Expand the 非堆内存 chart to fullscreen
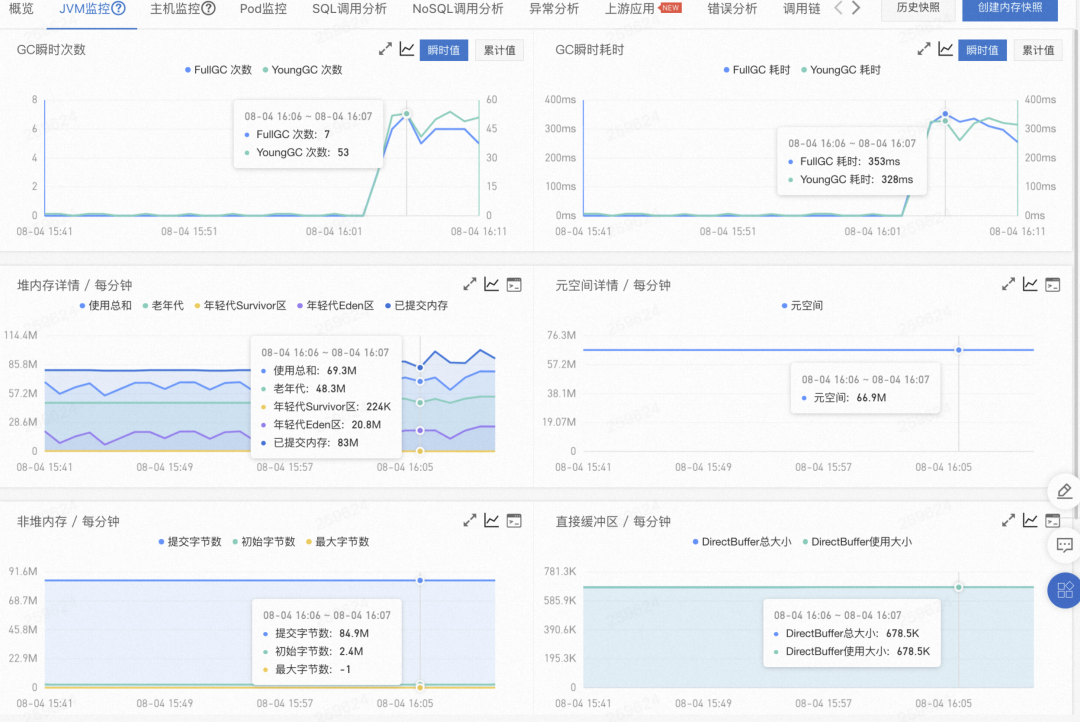1080x722 pixels. pyautogui.click(x=470, y=521)
